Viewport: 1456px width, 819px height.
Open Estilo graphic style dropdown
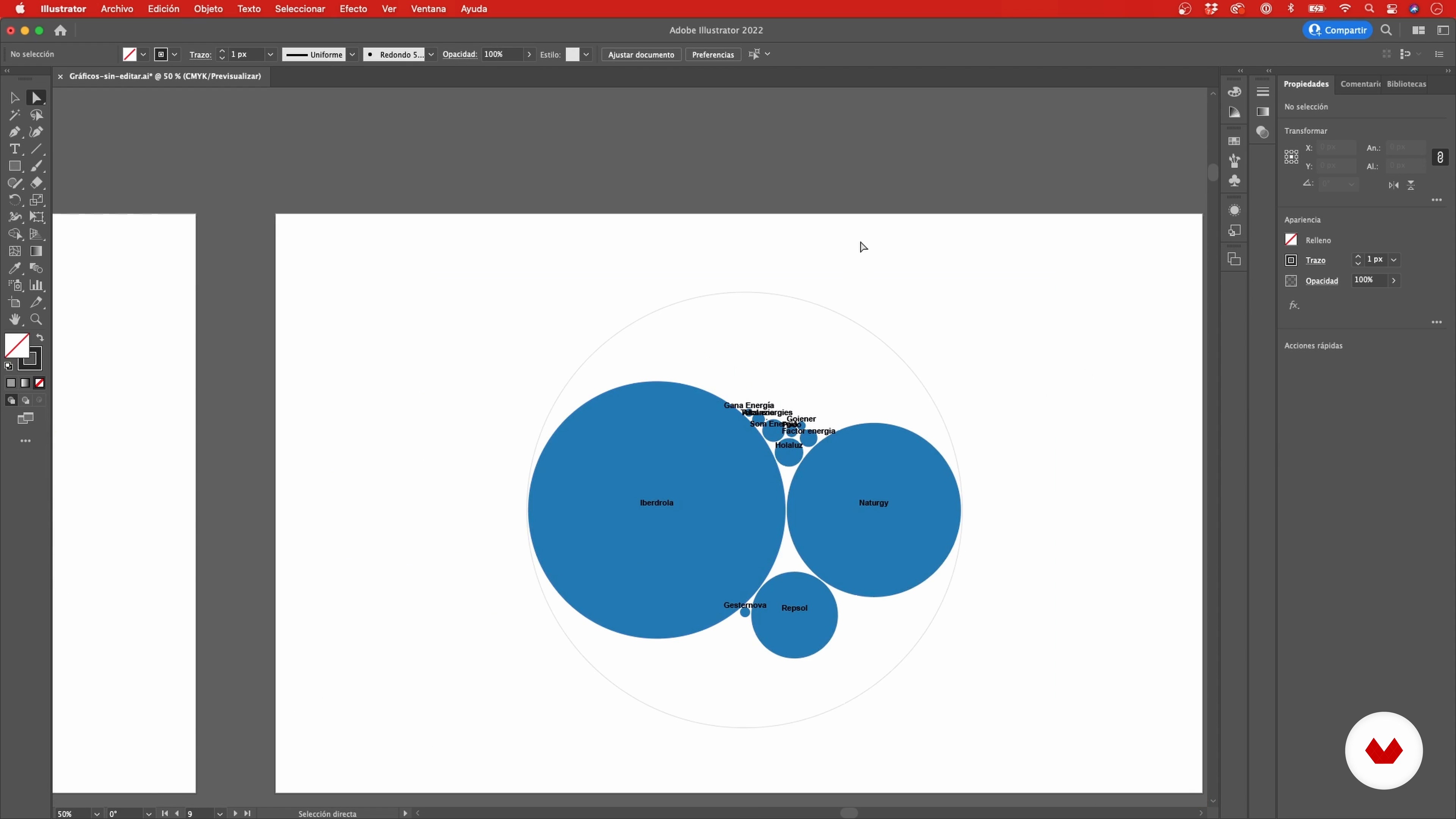(586, 54)
